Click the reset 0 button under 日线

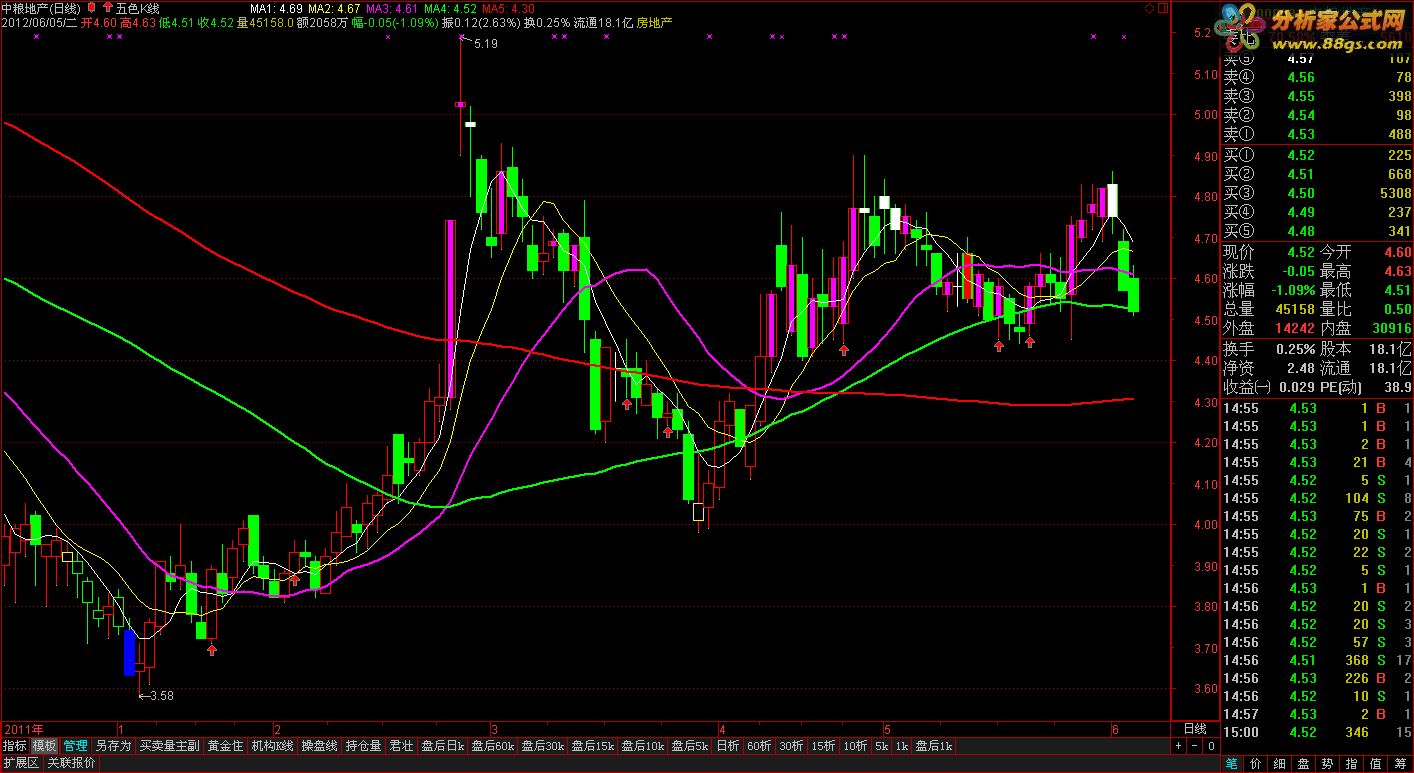(x=1211, y=746)
